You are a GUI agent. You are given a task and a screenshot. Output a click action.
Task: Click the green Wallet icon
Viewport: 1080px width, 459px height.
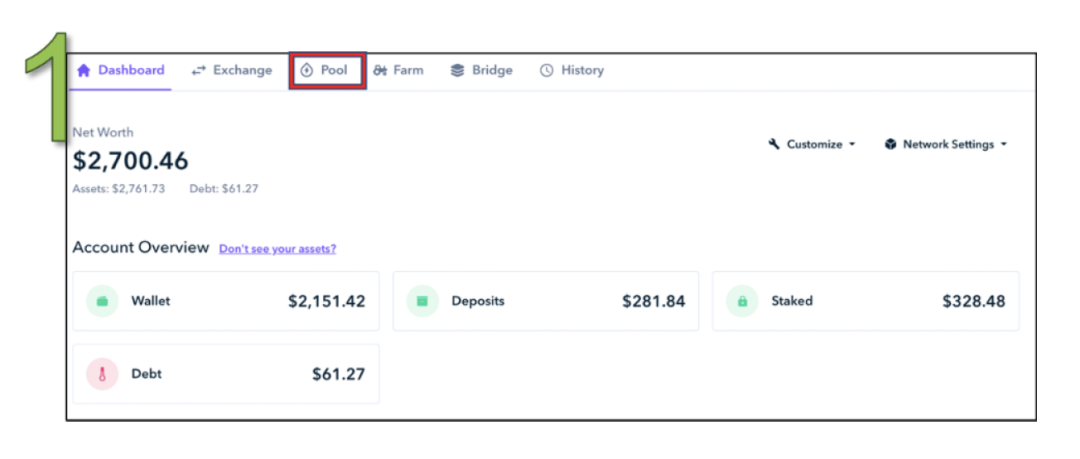pos(102,301)
